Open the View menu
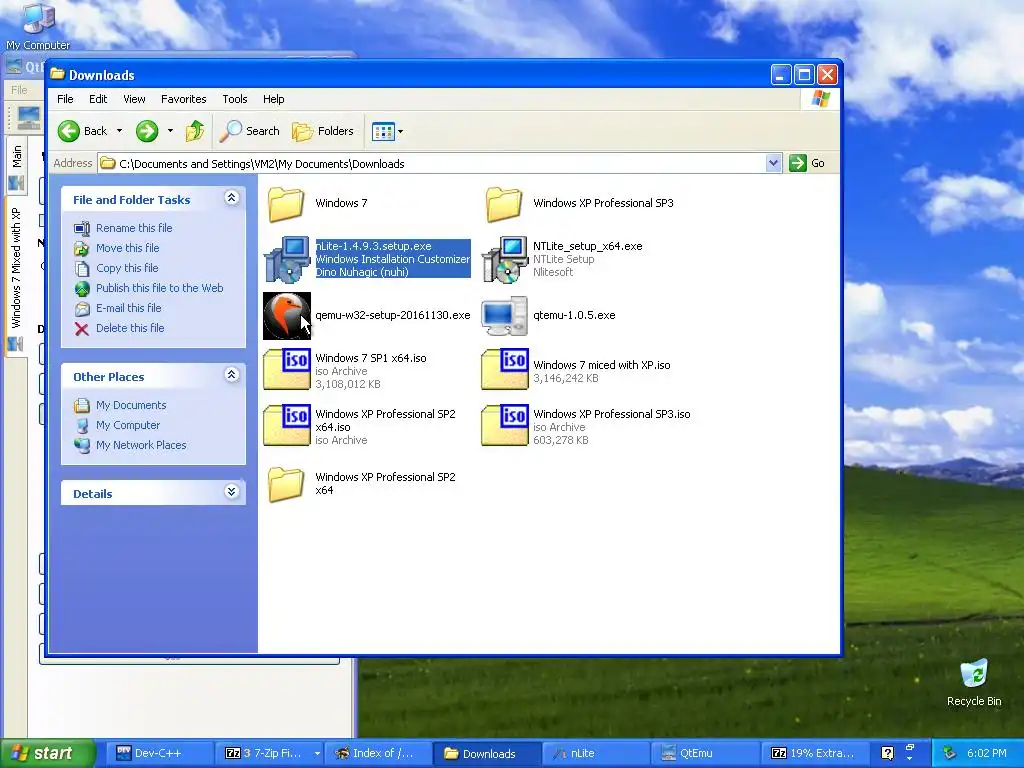 click(134, 99)
